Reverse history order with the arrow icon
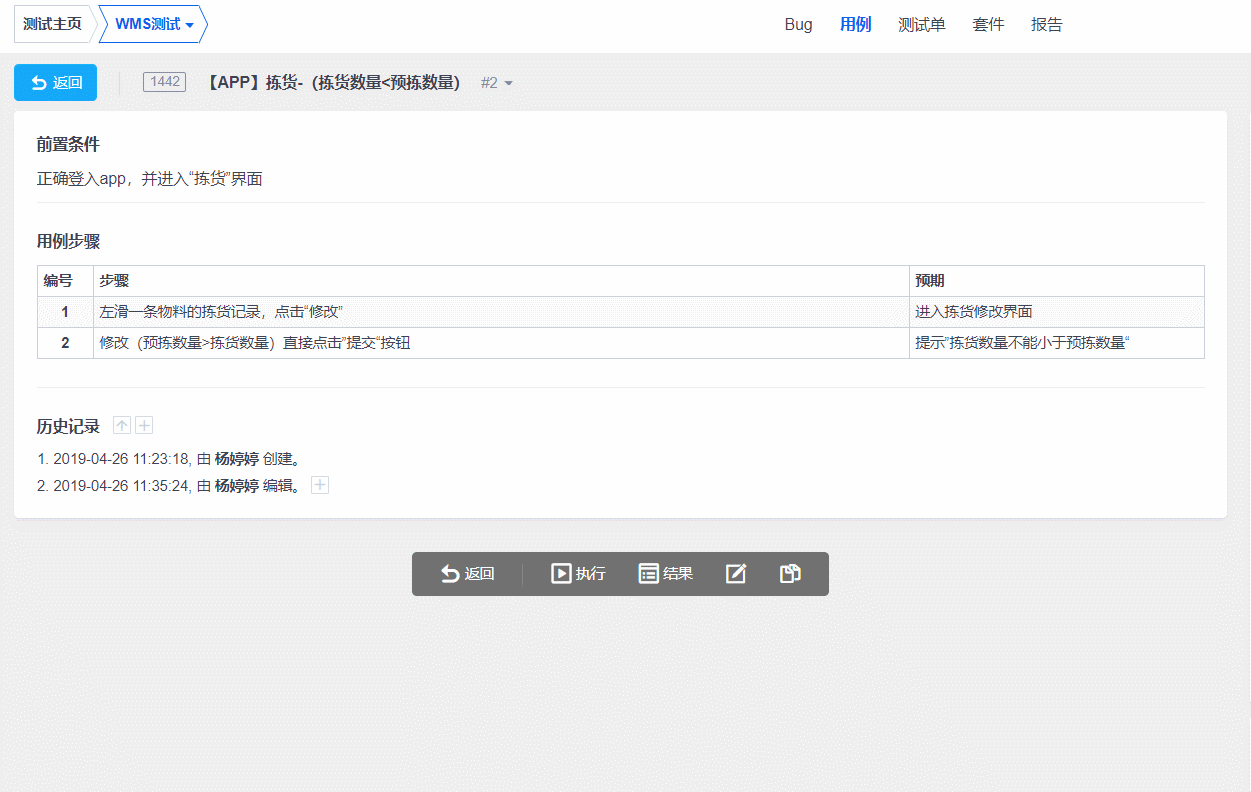Viewport: 1251px width, 792px height. coord(122,426)
